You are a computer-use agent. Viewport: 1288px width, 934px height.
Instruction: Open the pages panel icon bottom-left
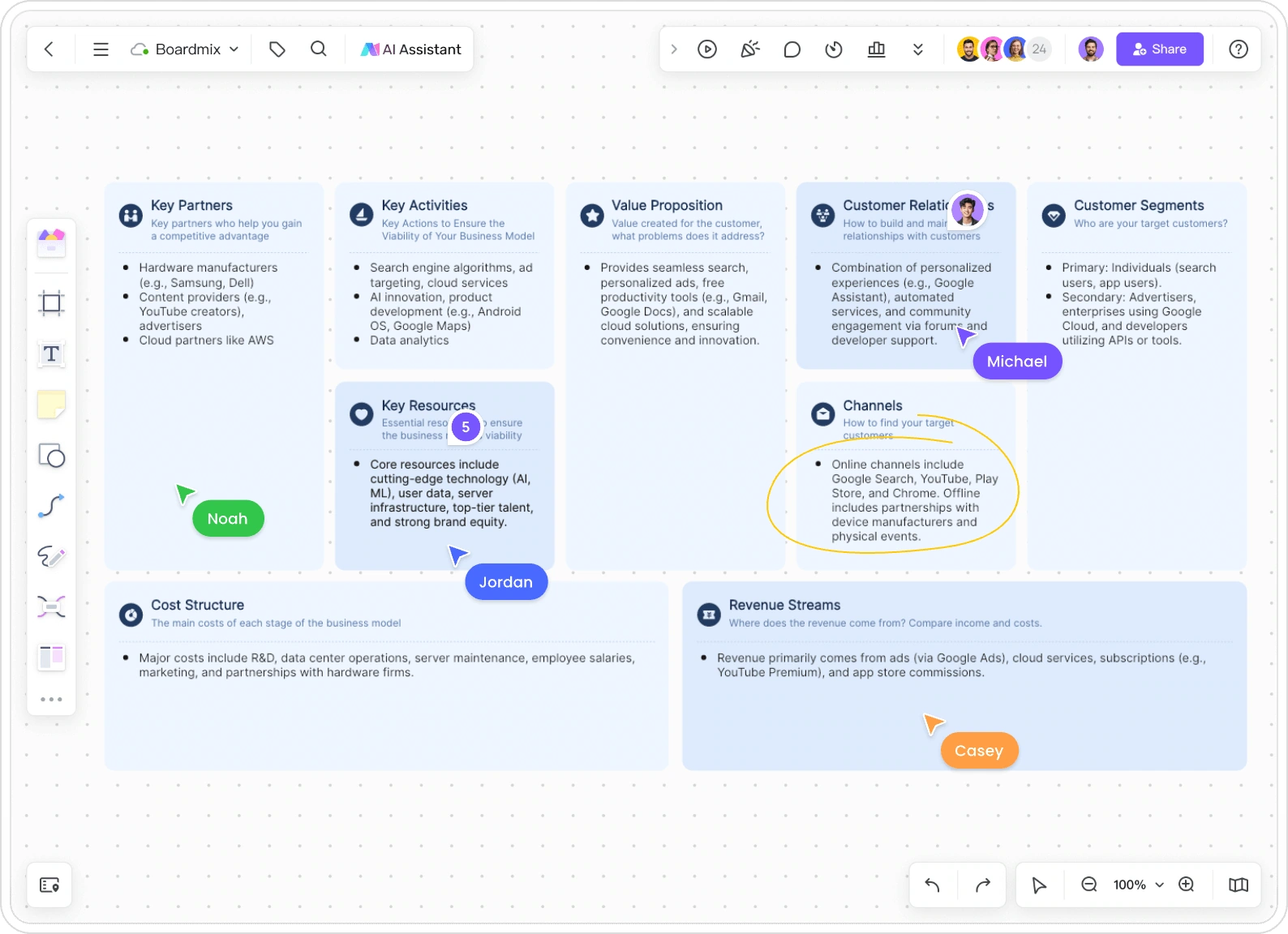(49, 885)
